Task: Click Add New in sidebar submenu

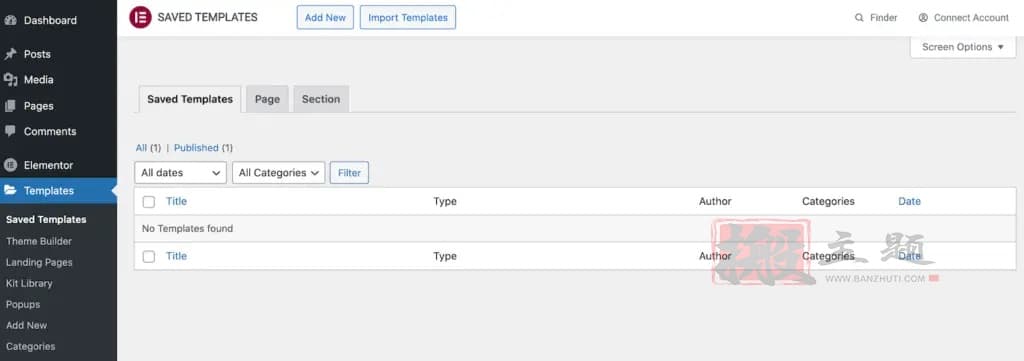Action: coord(27,325)
